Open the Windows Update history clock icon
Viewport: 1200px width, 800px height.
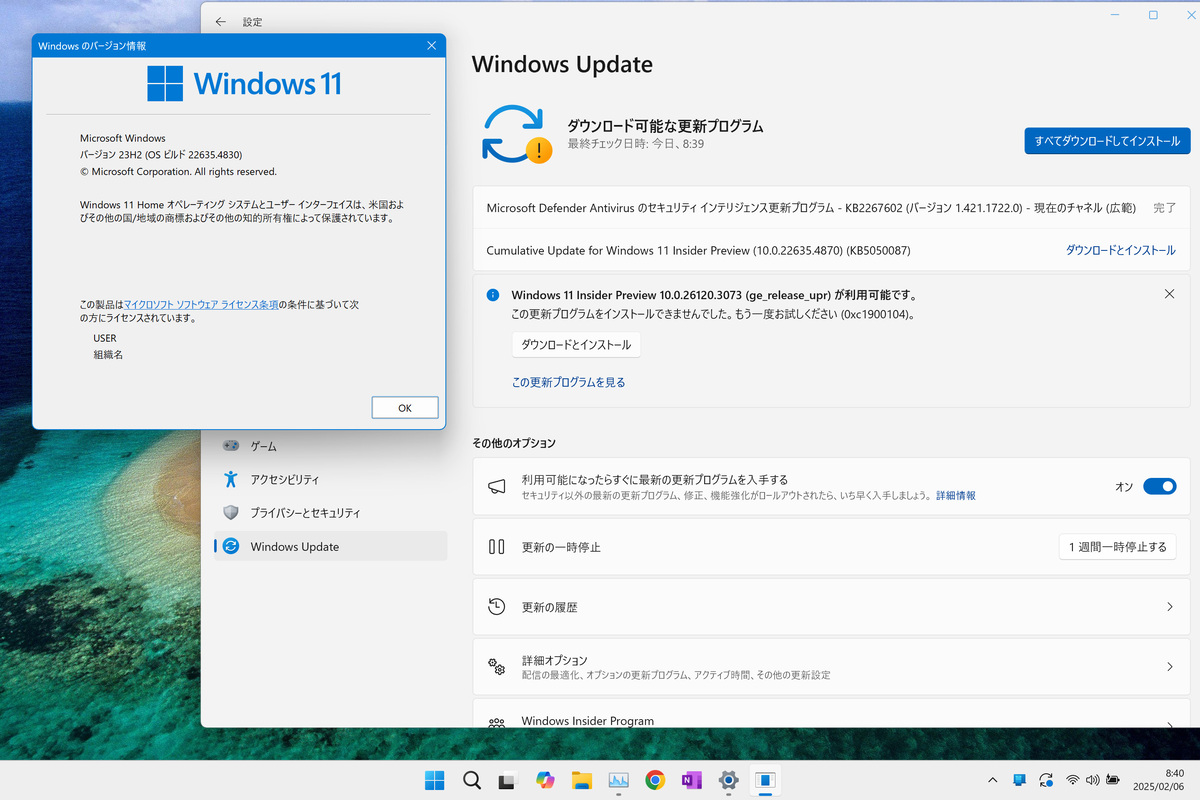click(497, 606)
